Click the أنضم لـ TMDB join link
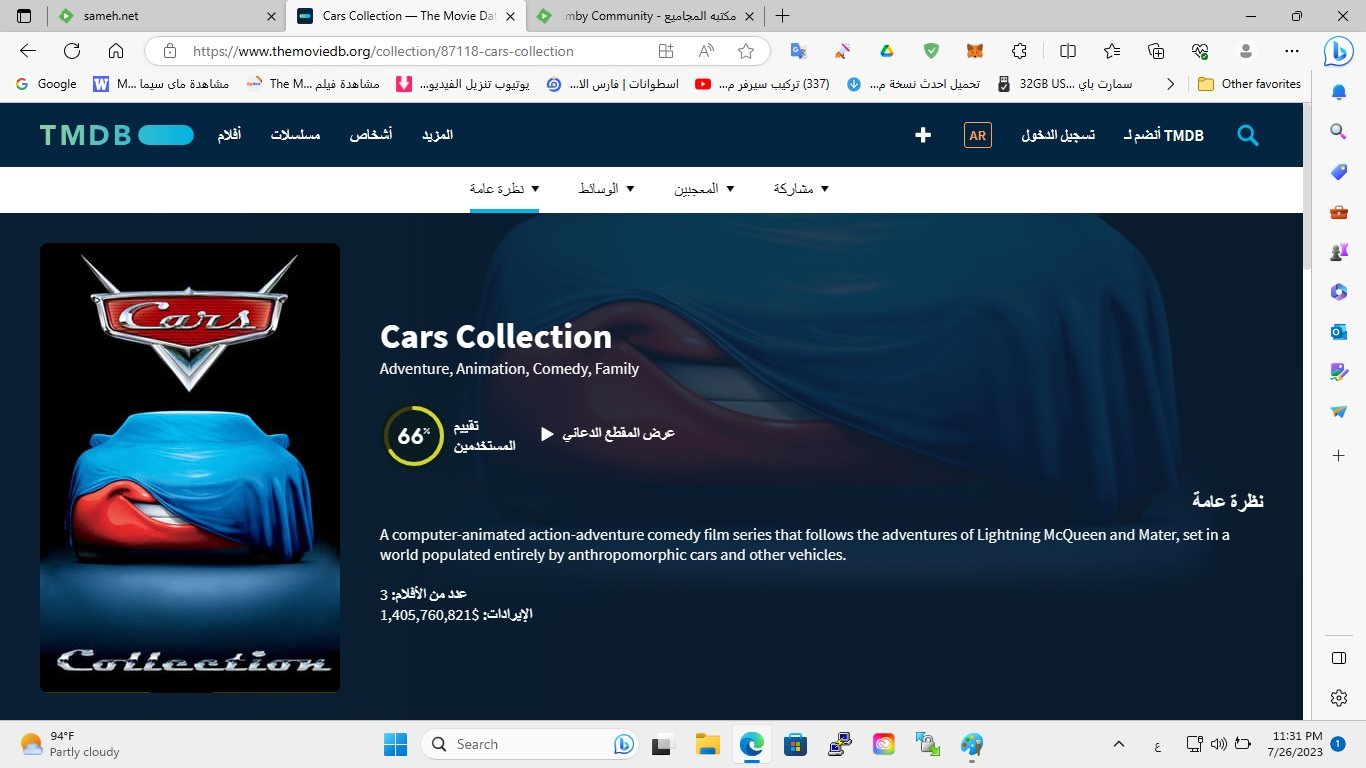 coord(1164,135)
